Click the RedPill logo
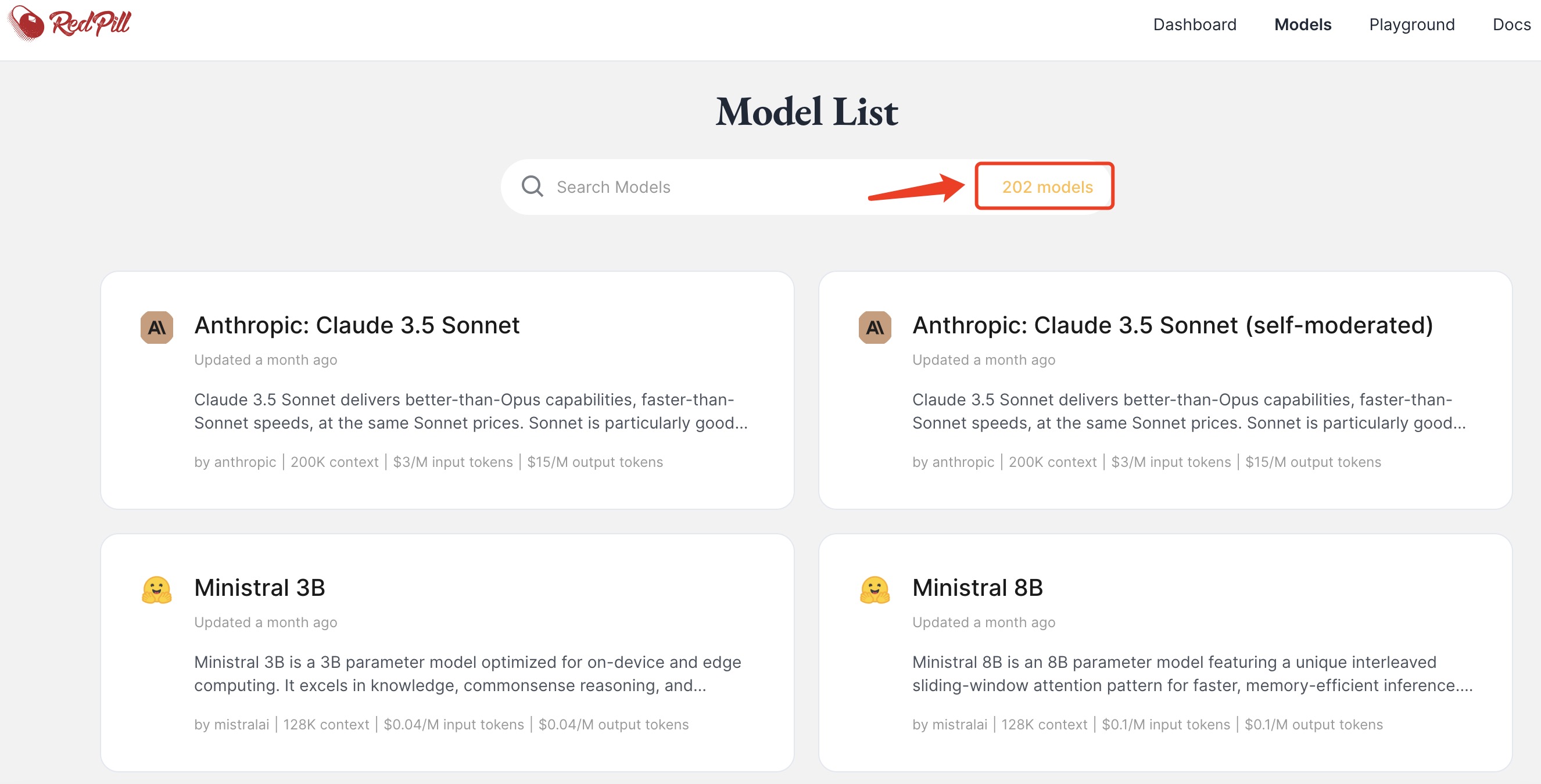This screenshot has width=1541, height=784. coord(69,23)
